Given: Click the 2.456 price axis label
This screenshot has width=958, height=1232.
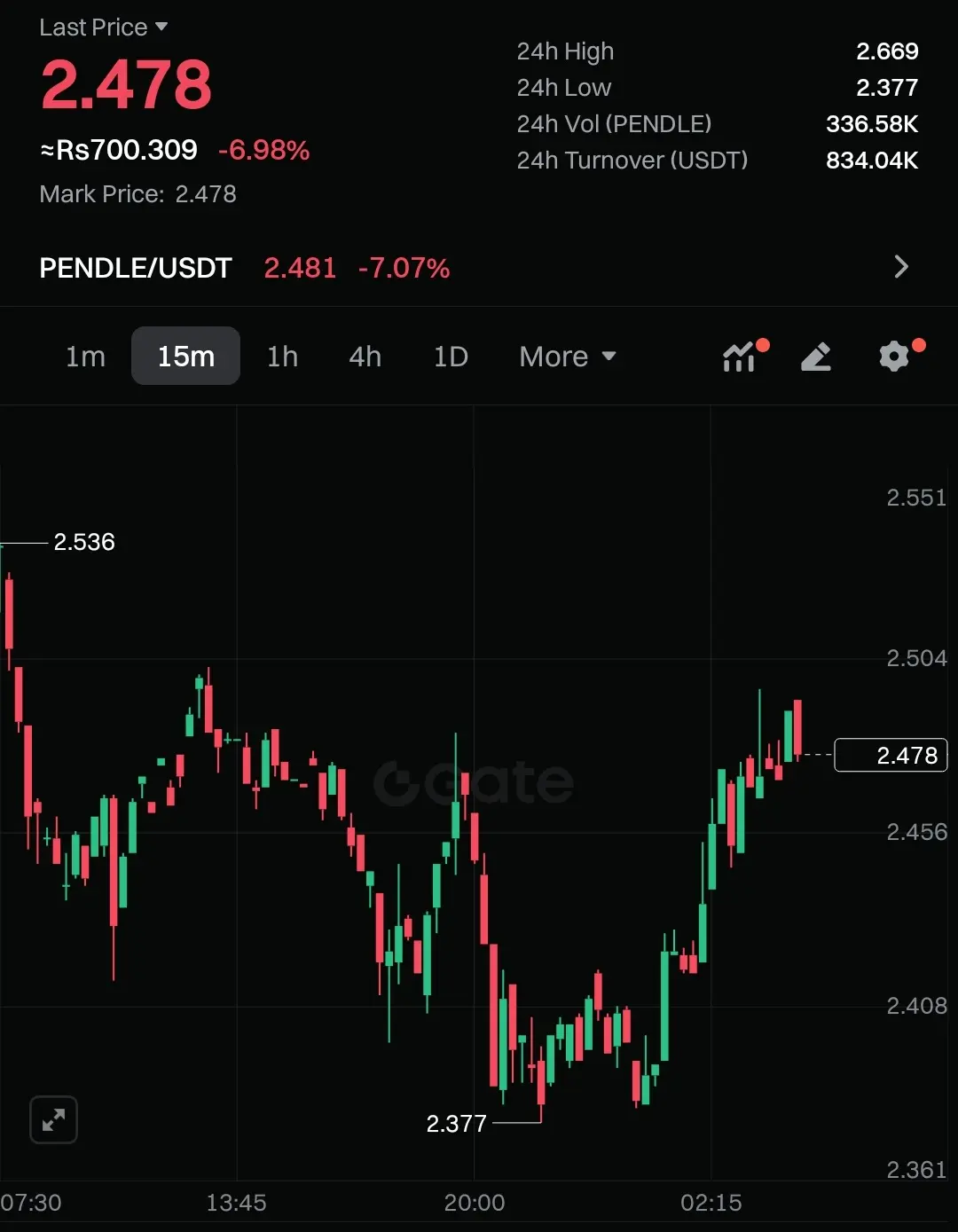Looking at the screenshot, I should (916, 832).
